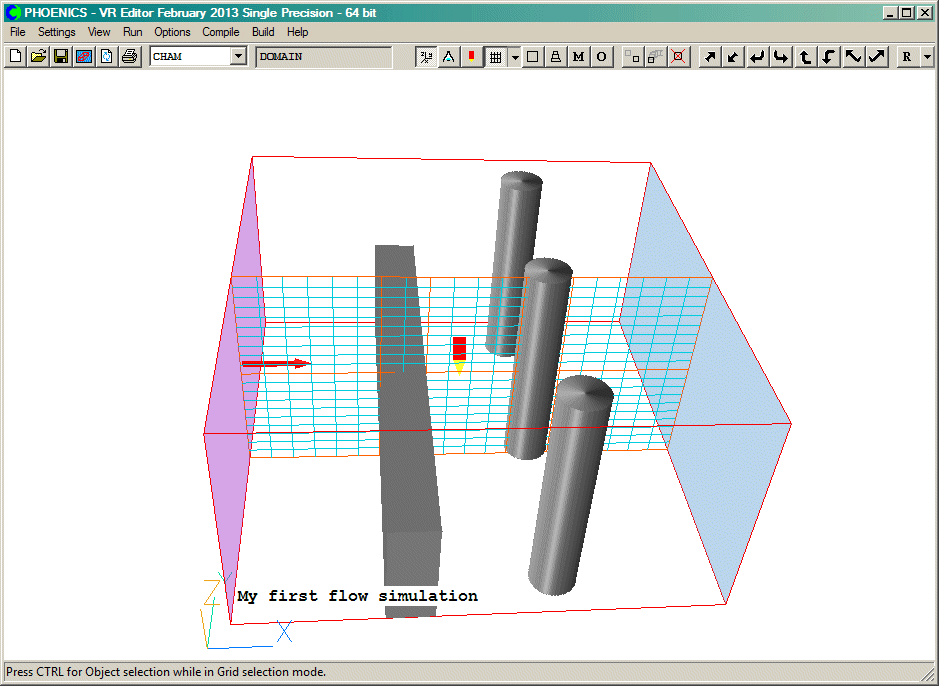The height and width of the screenshot is (686, 939).
Task: Open a file with the folder icon
Action: coord(38,57)
